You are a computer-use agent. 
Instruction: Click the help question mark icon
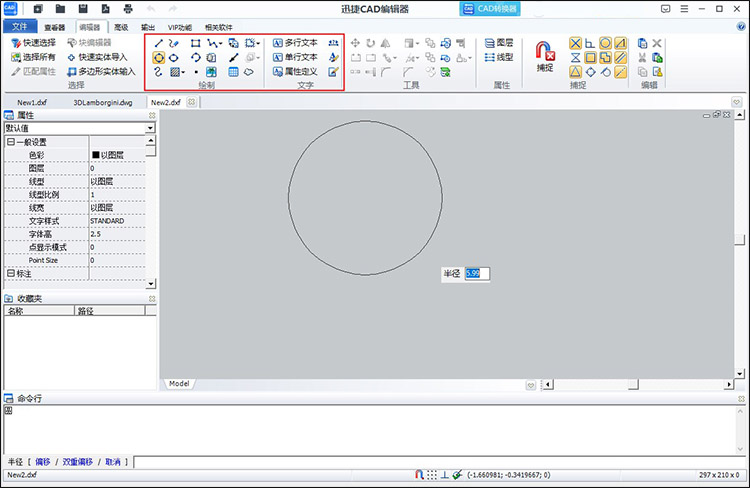click(x=741, y=27)
